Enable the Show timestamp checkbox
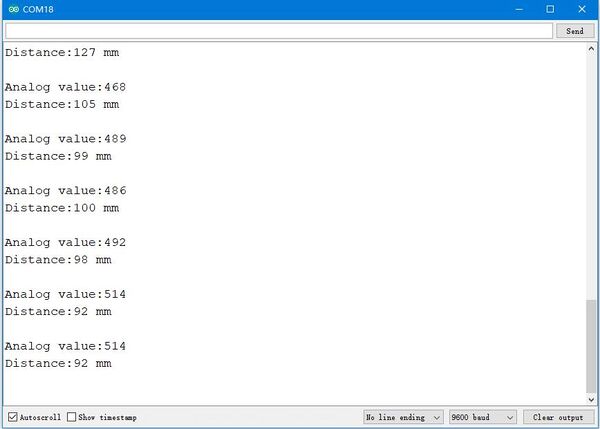Viewport: 600px width, 429px height. pyautogui.click(x=72, y=417)
